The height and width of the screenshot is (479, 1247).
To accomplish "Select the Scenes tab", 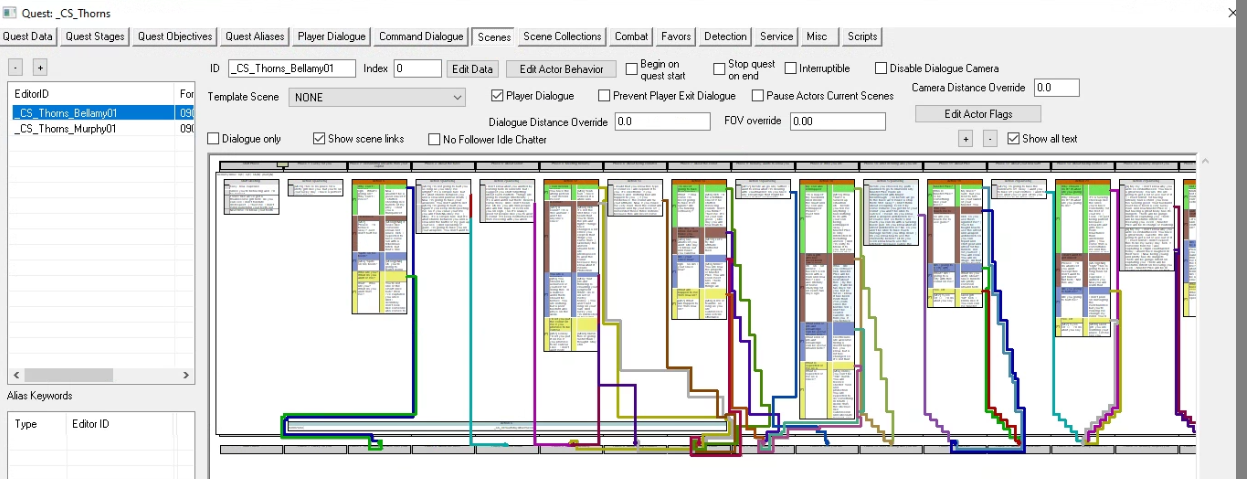I will [494, 37].
